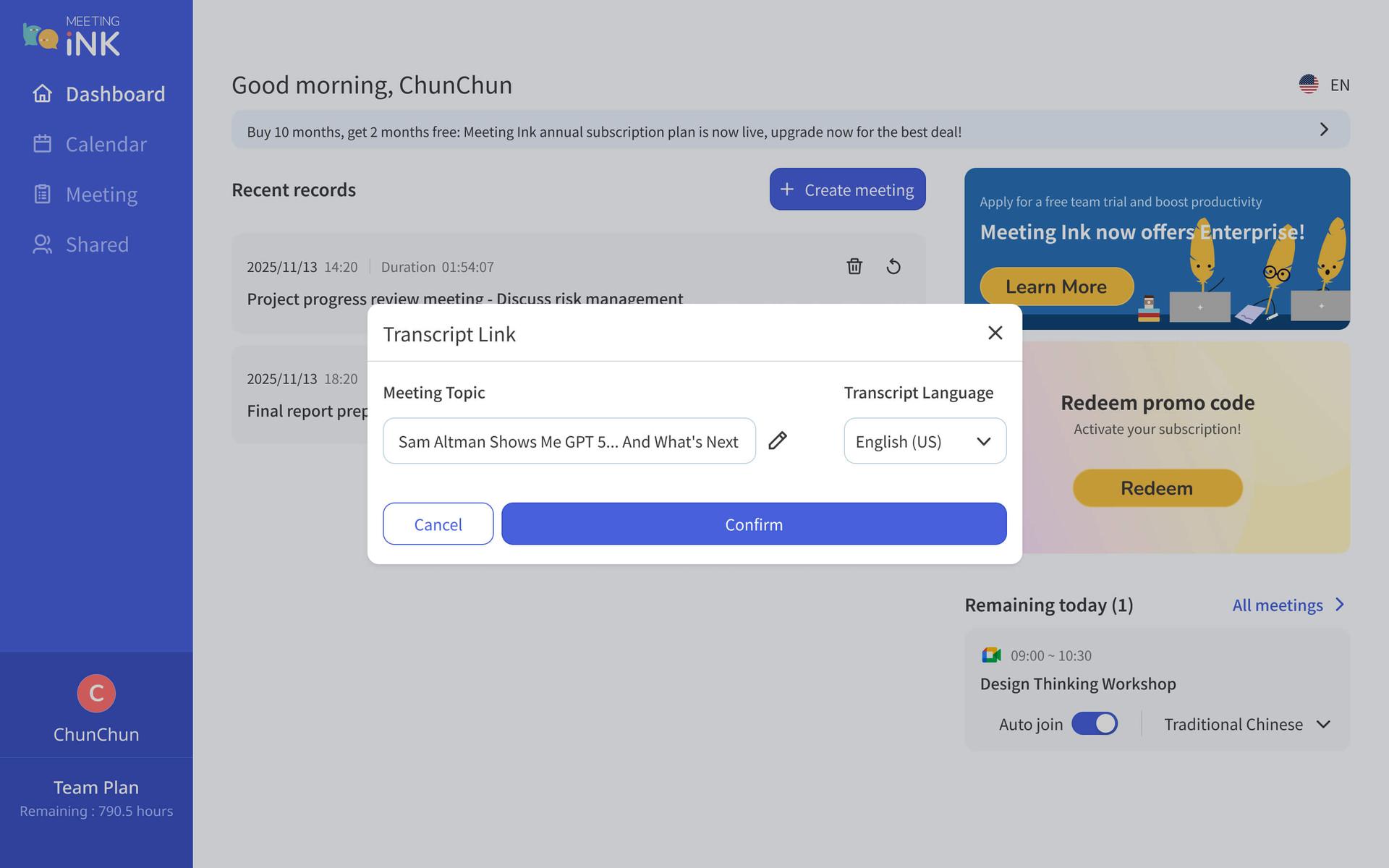Open the Transcript Language dropdown
Image resolution: width=1389 pixels, height=868 pixels.
point(925,441)
